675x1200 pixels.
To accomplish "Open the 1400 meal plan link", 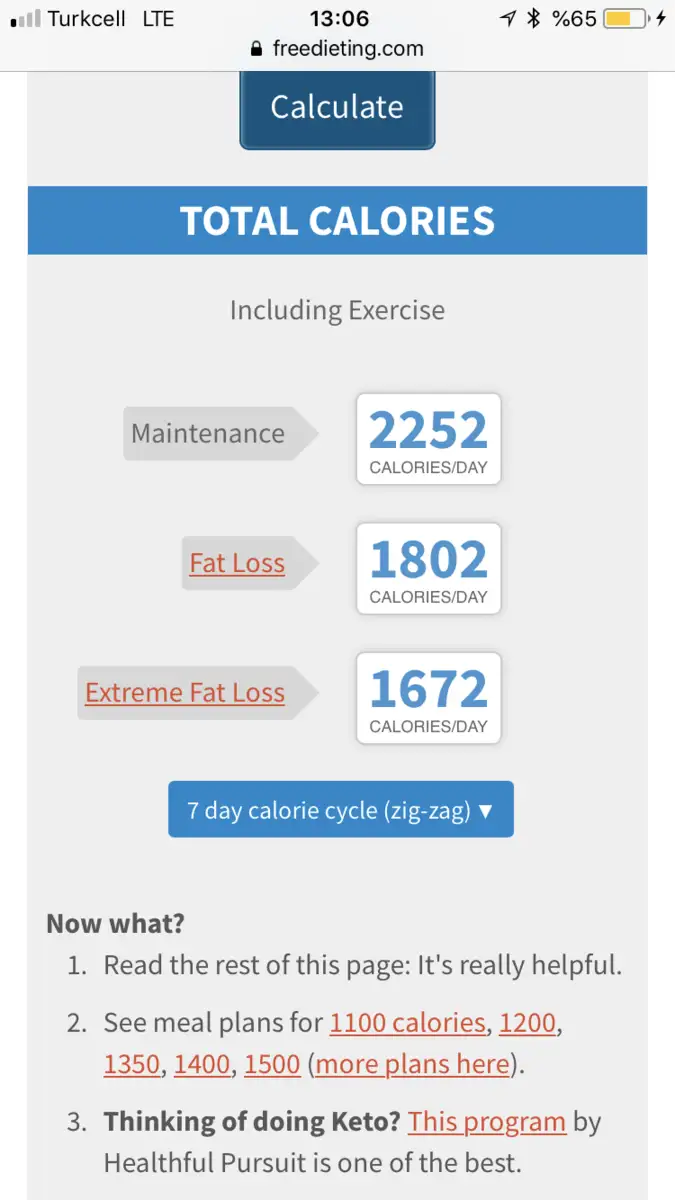I will (x=202, y=1064).
